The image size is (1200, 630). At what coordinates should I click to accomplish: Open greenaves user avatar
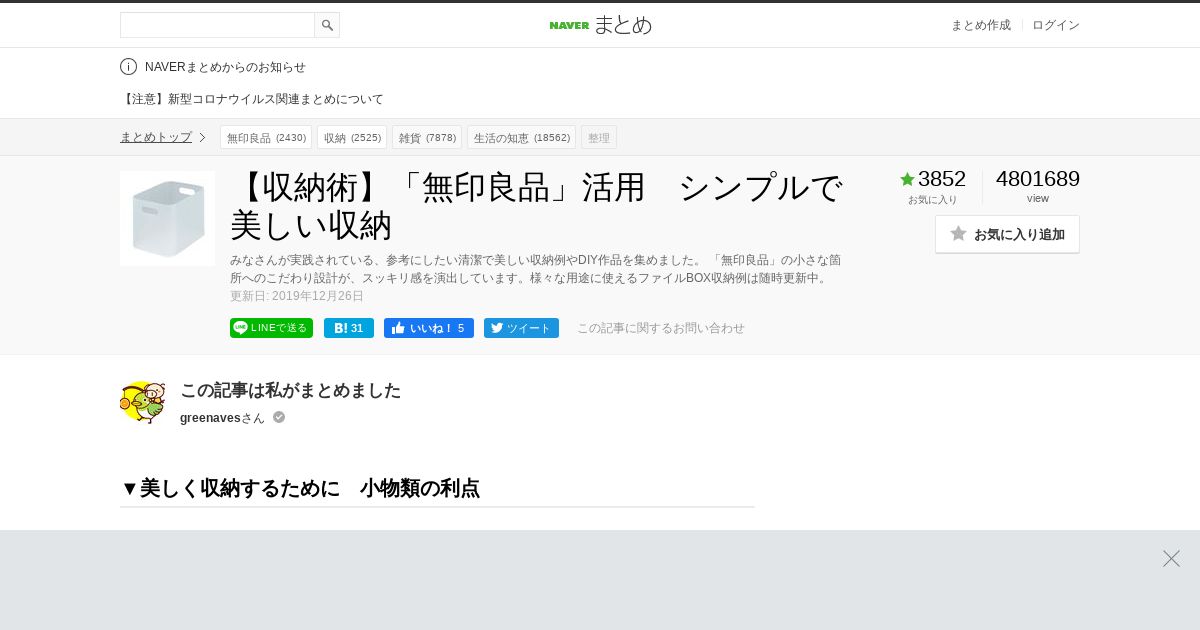click(142, 402)
